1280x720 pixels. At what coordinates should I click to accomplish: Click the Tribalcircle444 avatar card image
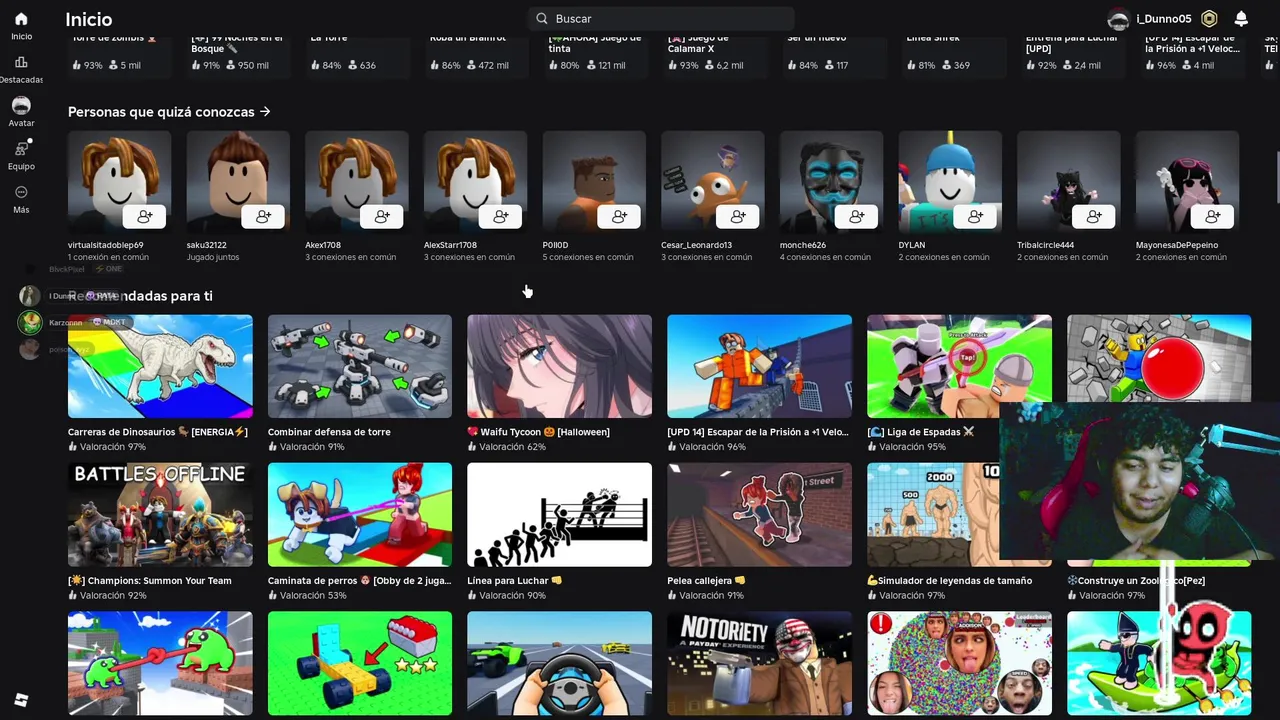(1069, 182)
